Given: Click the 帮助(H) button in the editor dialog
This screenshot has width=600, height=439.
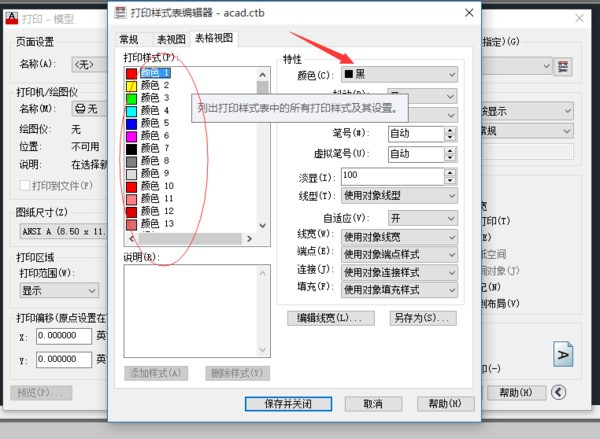Looking at the screenshot, I should tap(445, 404).
